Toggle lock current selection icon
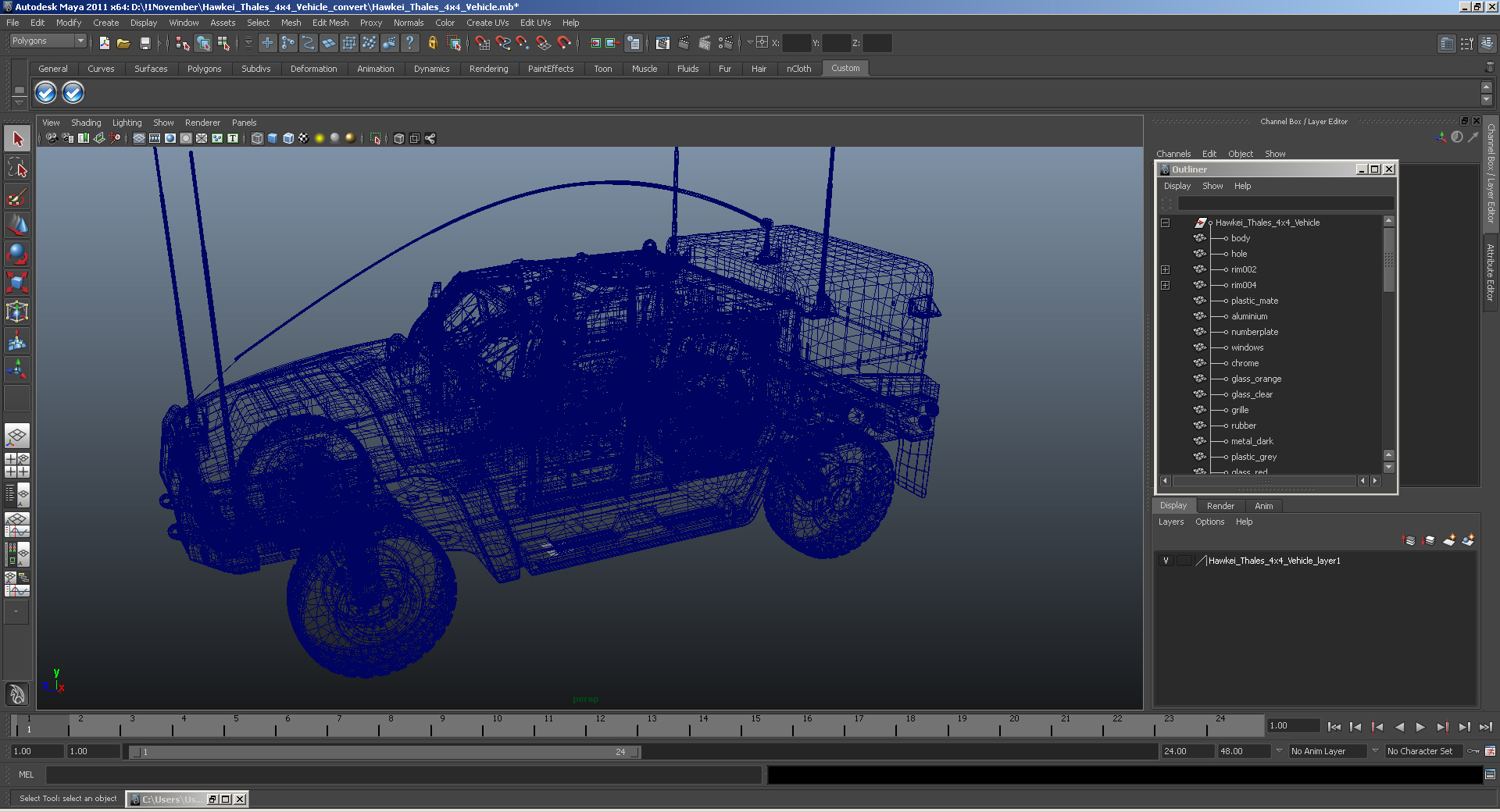This screenshot has height=812, width=1500. tap(432, 44)
